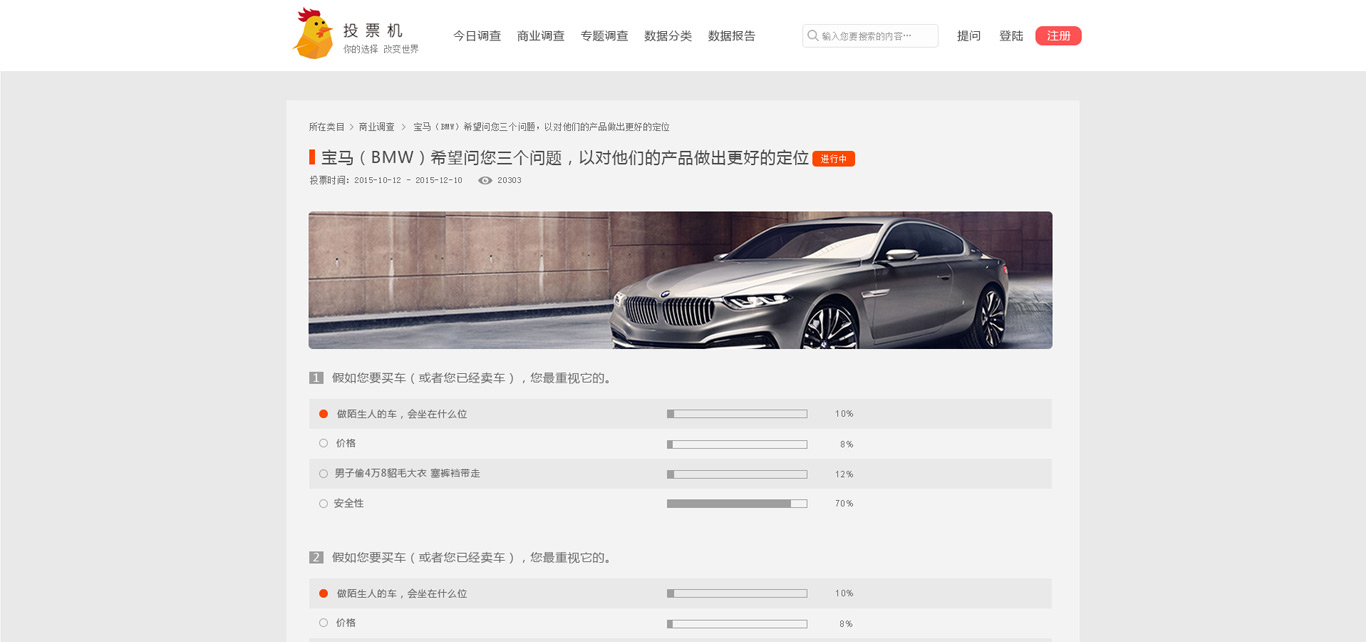Select 做陌生人的车 option in question 2
The height and width of the screenshot is (642, 1366).
[324, 593]
